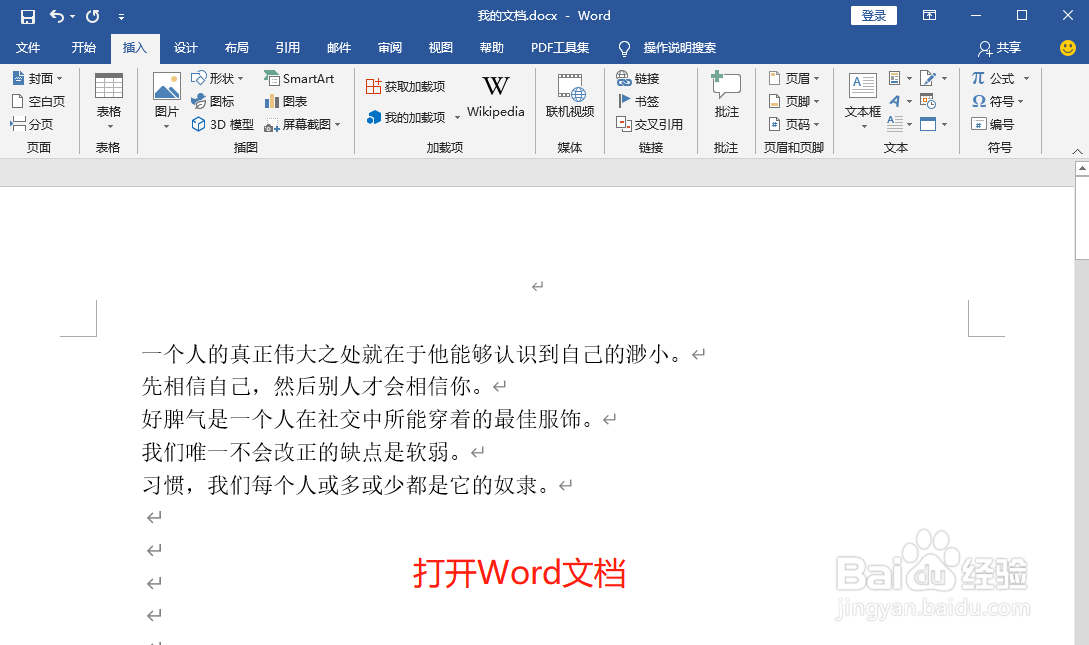Click the Signature Line pen icon
This screenshot has width=1089, height=645.
[928, 78]
